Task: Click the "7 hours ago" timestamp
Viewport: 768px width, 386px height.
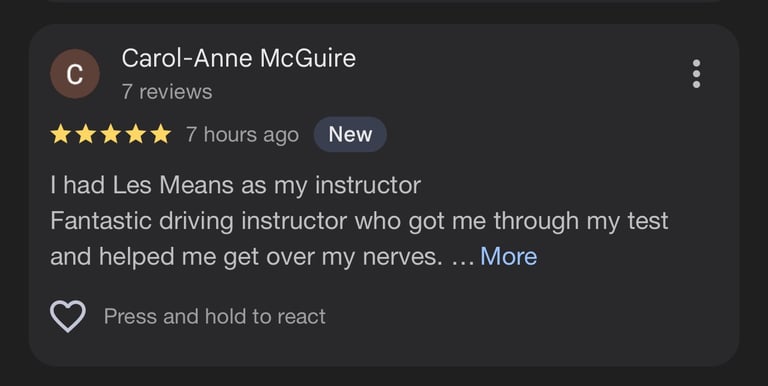Action: [x=242, y=135]
